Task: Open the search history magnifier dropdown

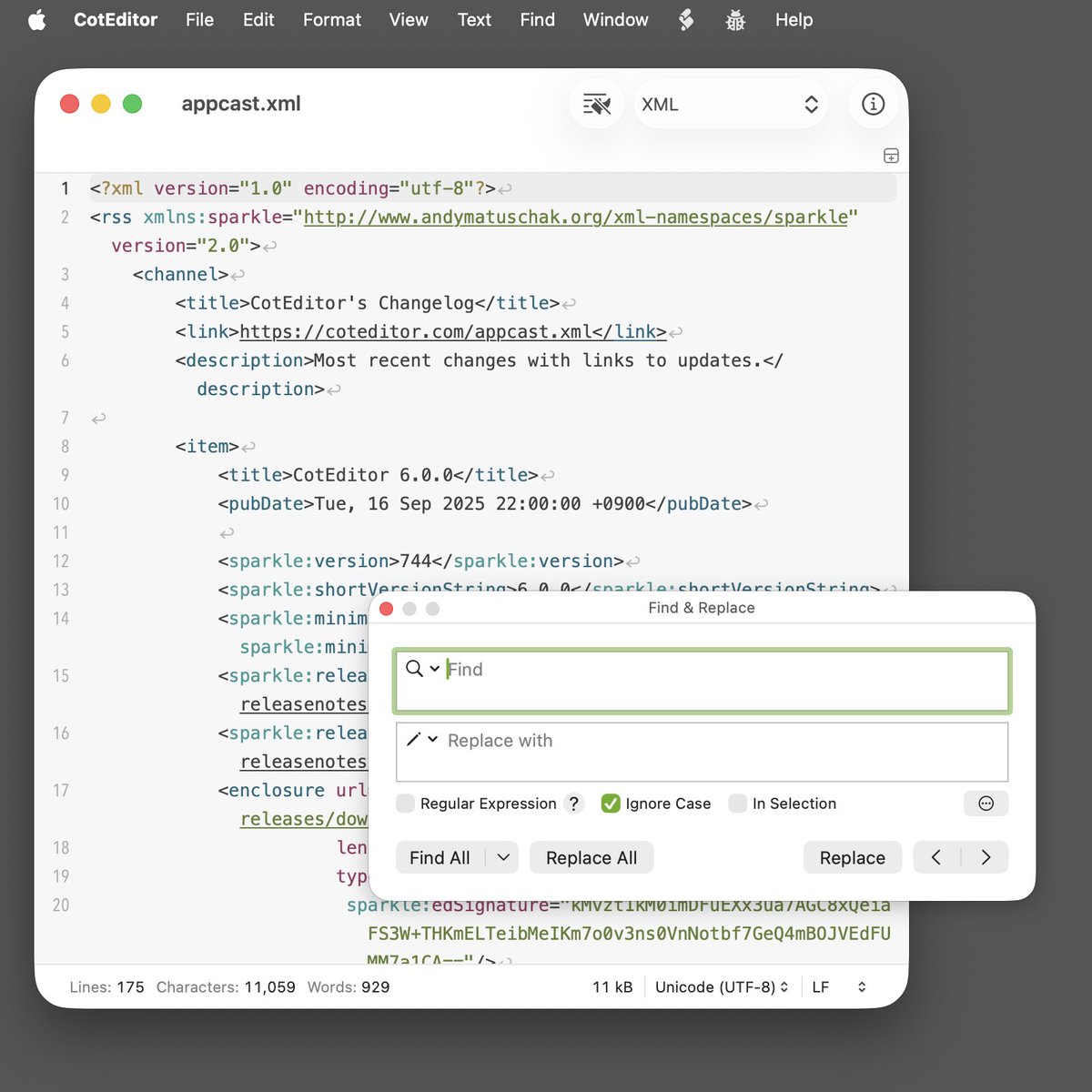Action: pos(422,669)
